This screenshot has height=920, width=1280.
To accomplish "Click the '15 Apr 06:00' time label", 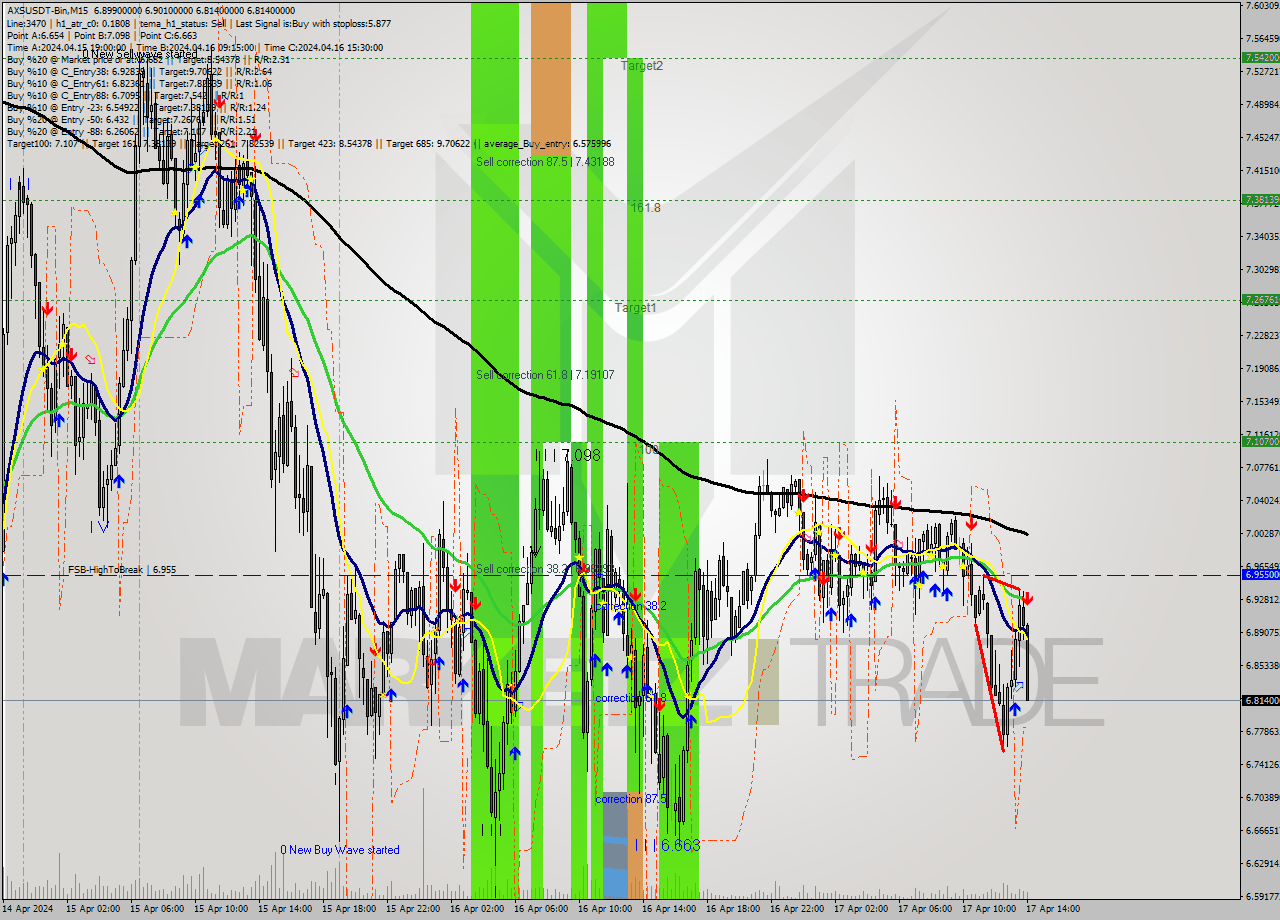I will point(157,909).
